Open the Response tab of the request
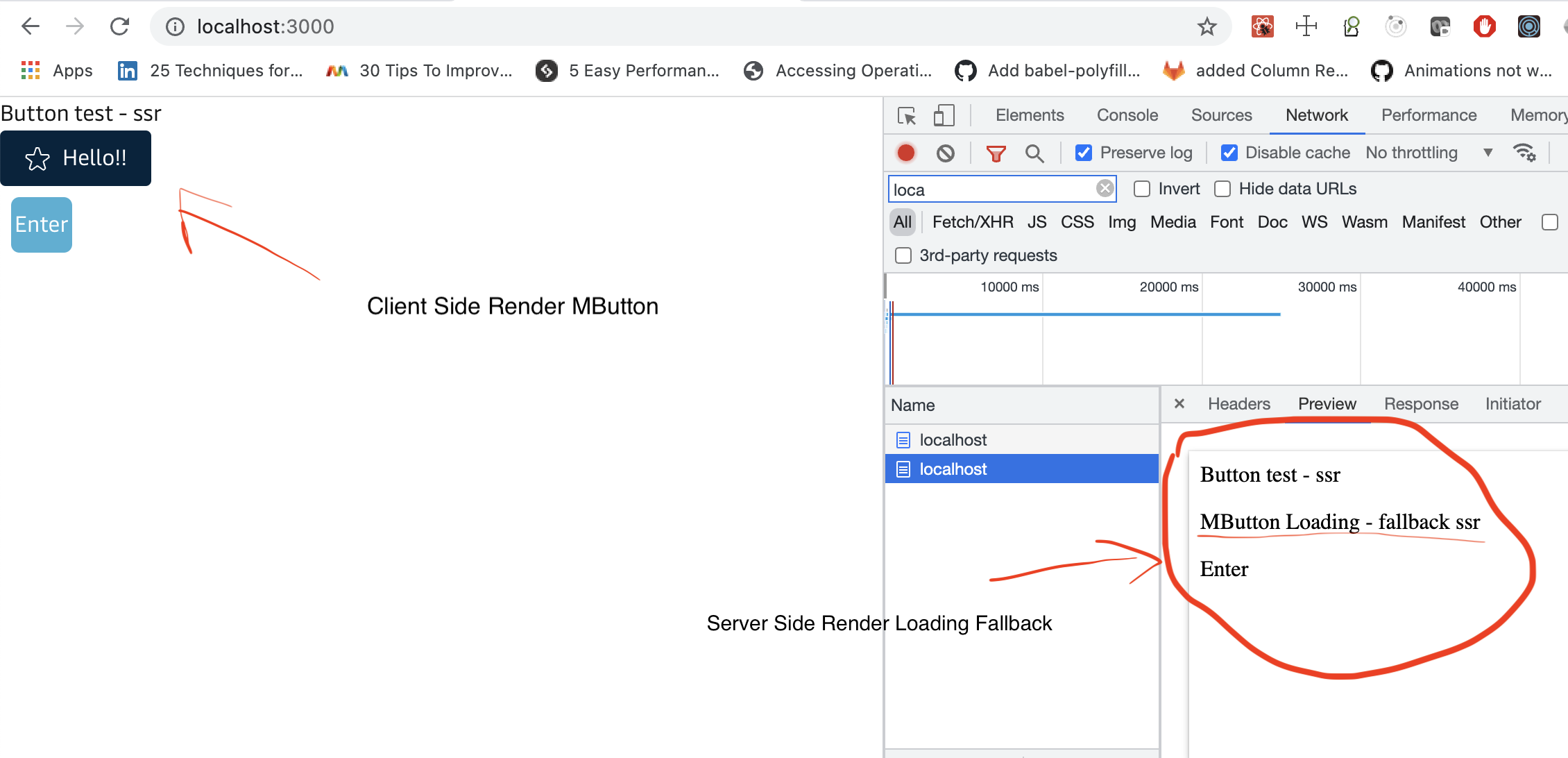 (1421, 404)
